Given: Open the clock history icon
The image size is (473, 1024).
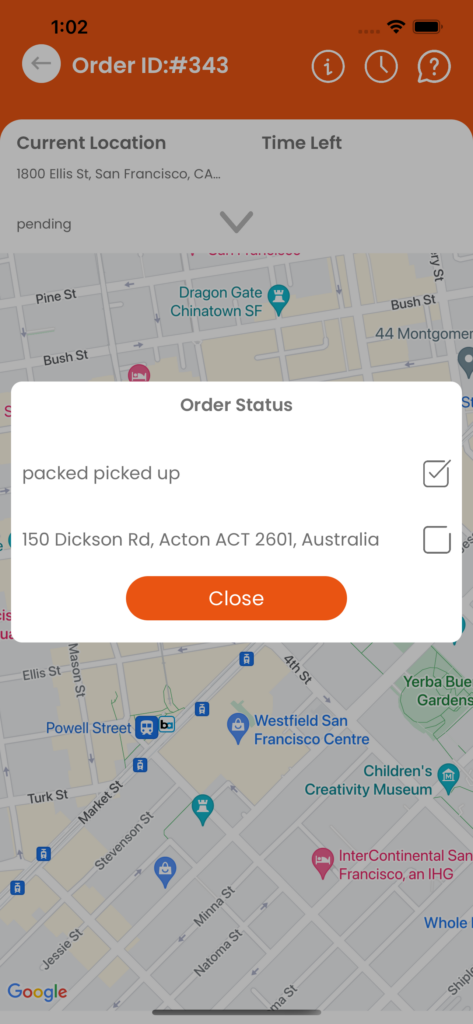Looking at the screenshot, I should coord(381,65).
